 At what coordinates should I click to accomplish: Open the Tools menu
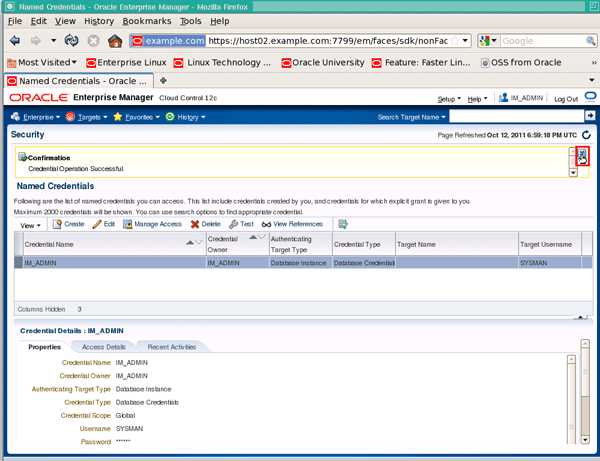tap(191, 21)
